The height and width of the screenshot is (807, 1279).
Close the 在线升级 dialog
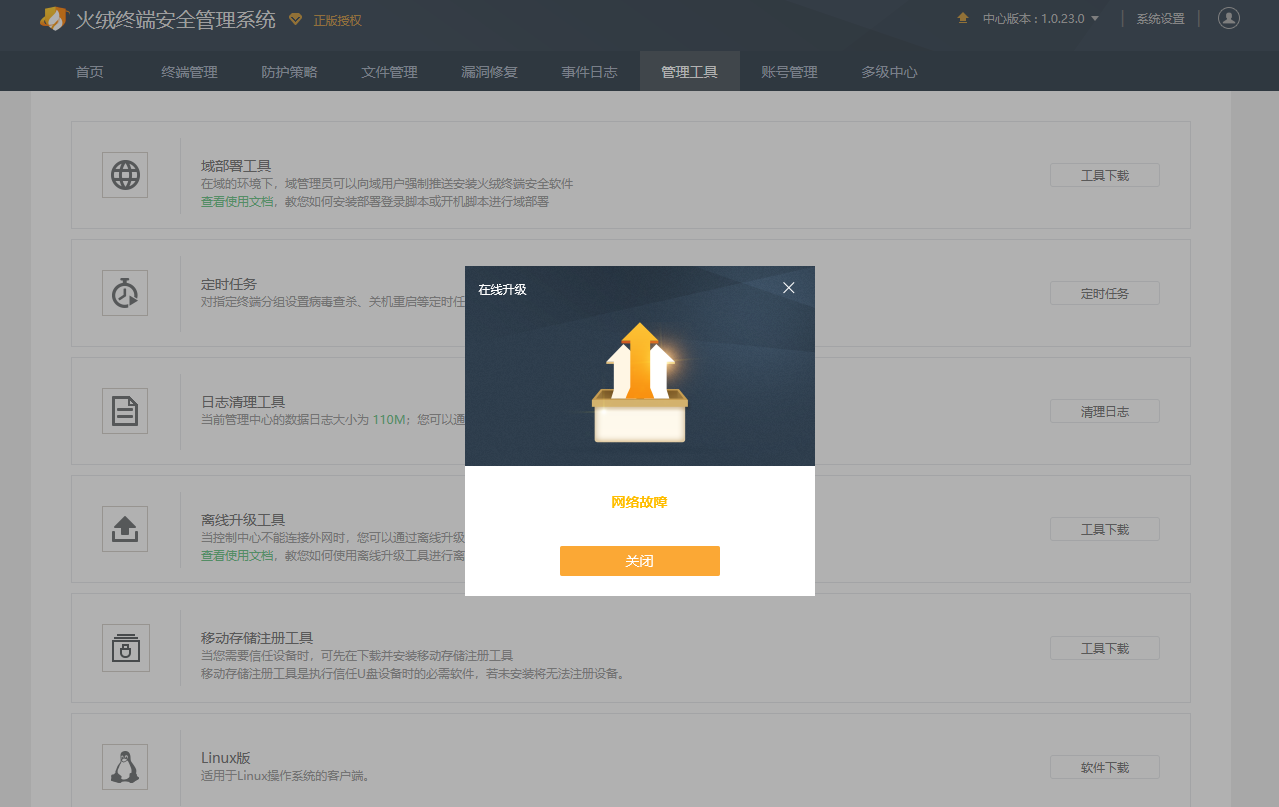tap(788, 287)
